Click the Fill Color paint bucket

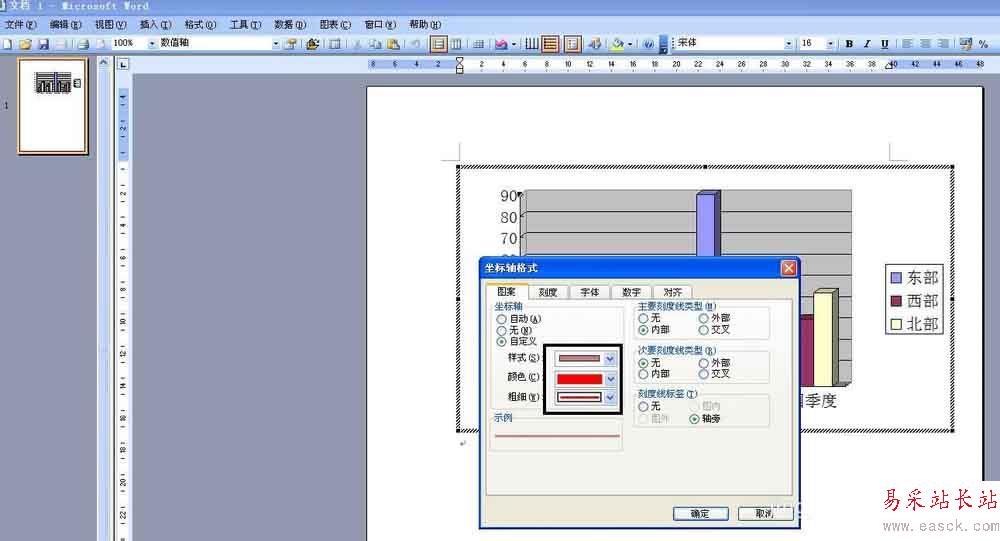617,44
